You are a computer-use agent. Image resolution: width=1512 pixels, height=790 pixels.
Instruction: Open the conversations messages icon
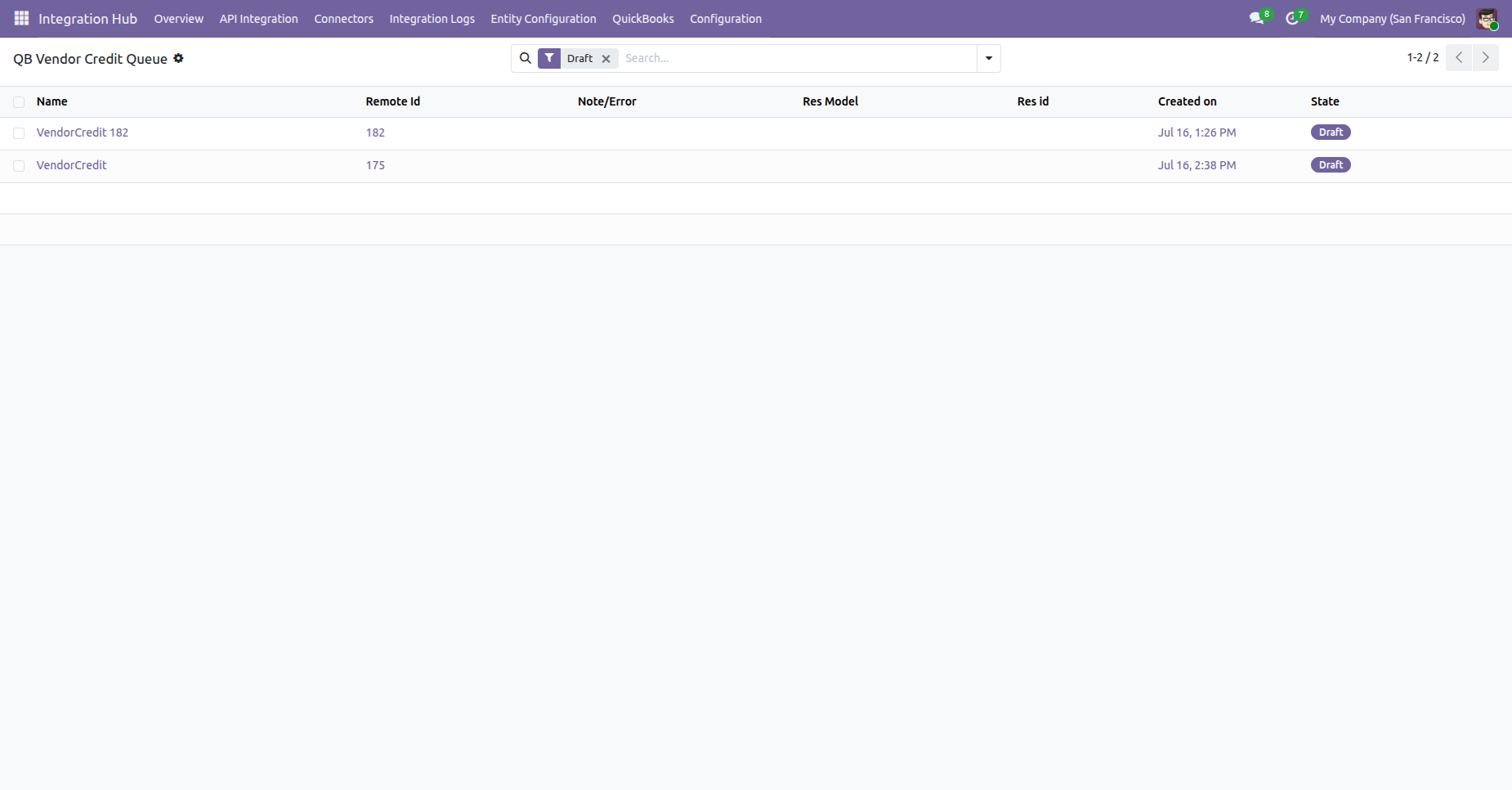click(x=1257, y=18)
